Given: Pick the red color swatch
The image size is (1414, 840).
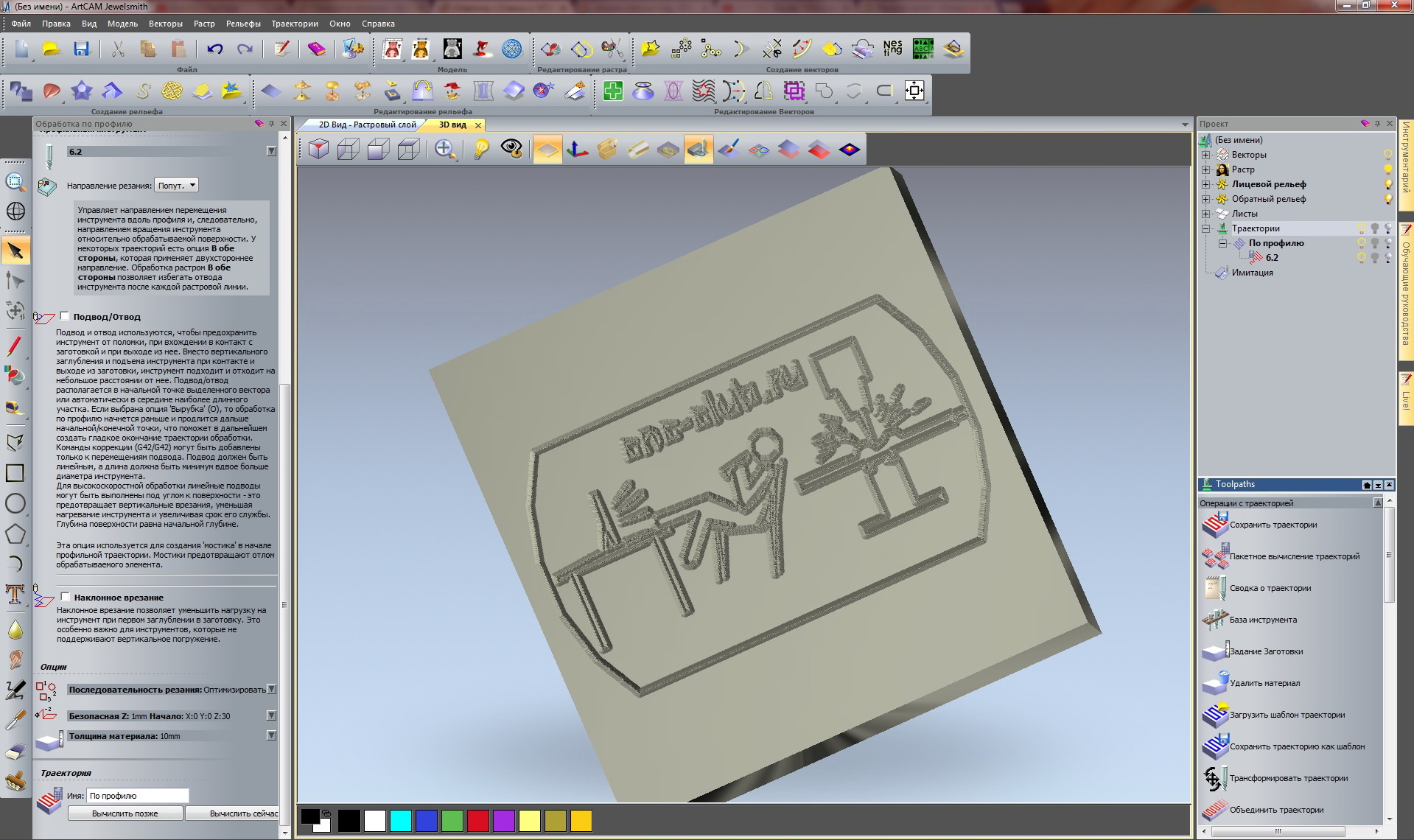Looking at the screenshot, I should (478, 821).
